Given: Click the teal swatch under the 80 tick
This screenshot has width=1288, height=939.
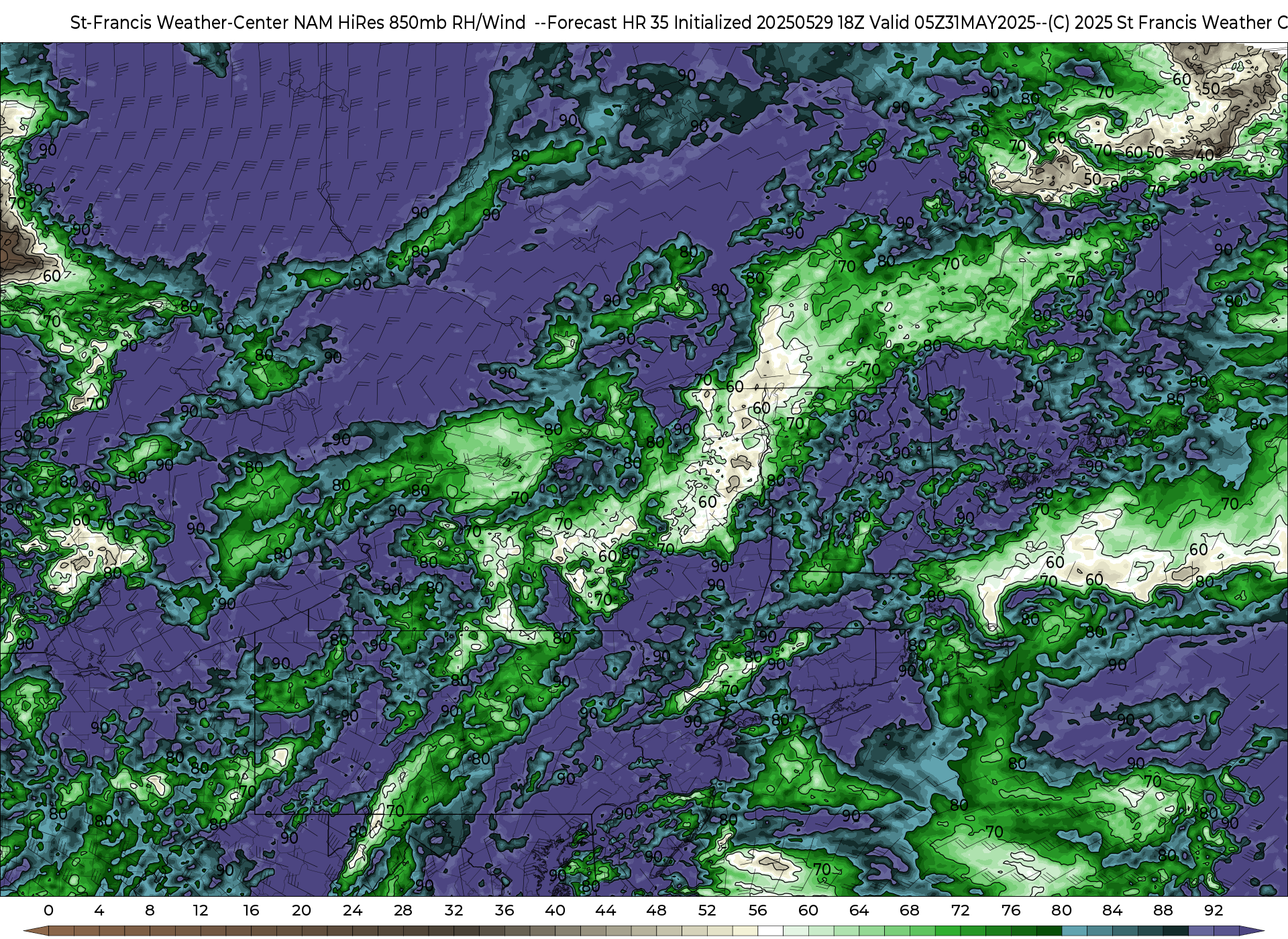Looking at the screenshot, I should pyautogui.click(x=1074, y=931).
